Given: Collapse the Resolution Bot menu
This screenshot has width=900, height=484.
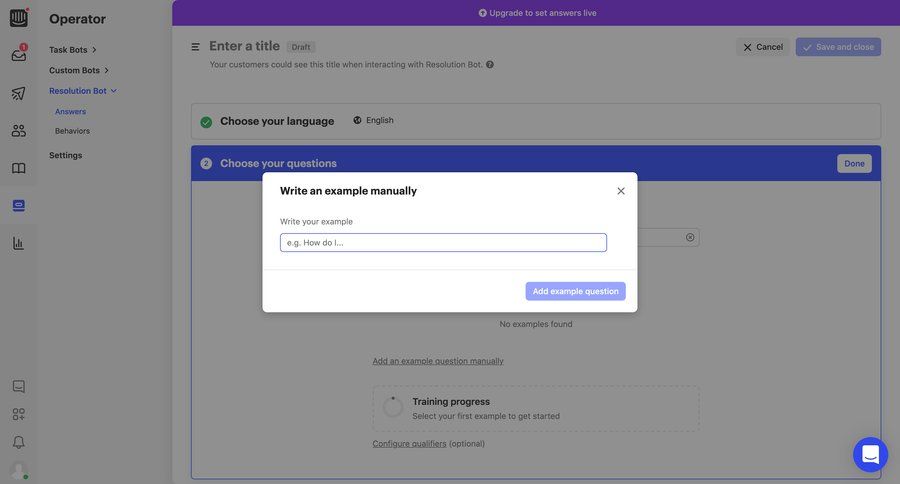Looking at the screenshot, I should pyautogui.click(x=83, y=91).
